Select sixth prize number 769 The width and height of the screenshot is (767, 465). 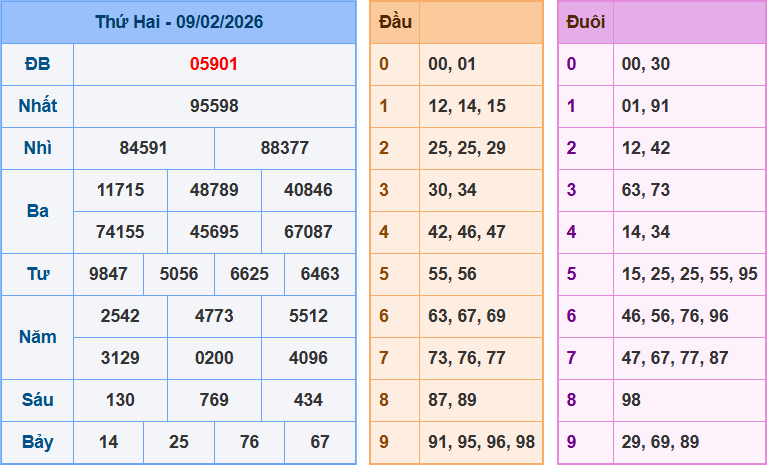coord(214,400)
